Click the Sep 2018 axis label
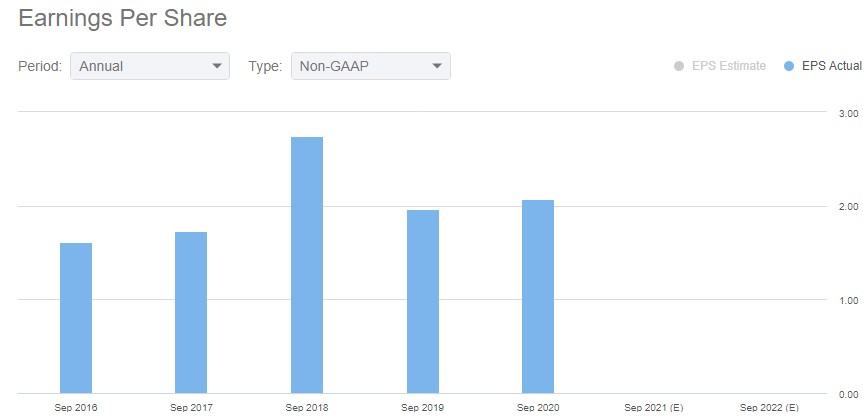The height and width of the screenshot is (418, 868). 307,408
